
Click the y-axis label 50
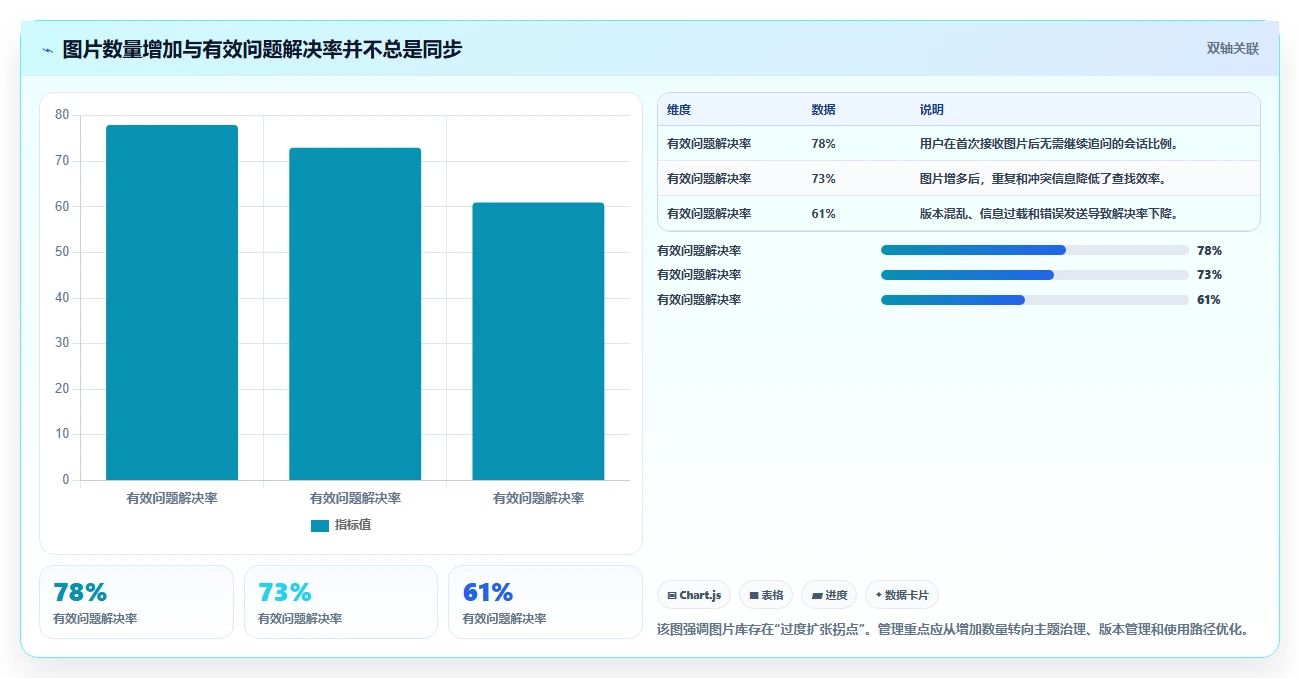coord(62,252)
